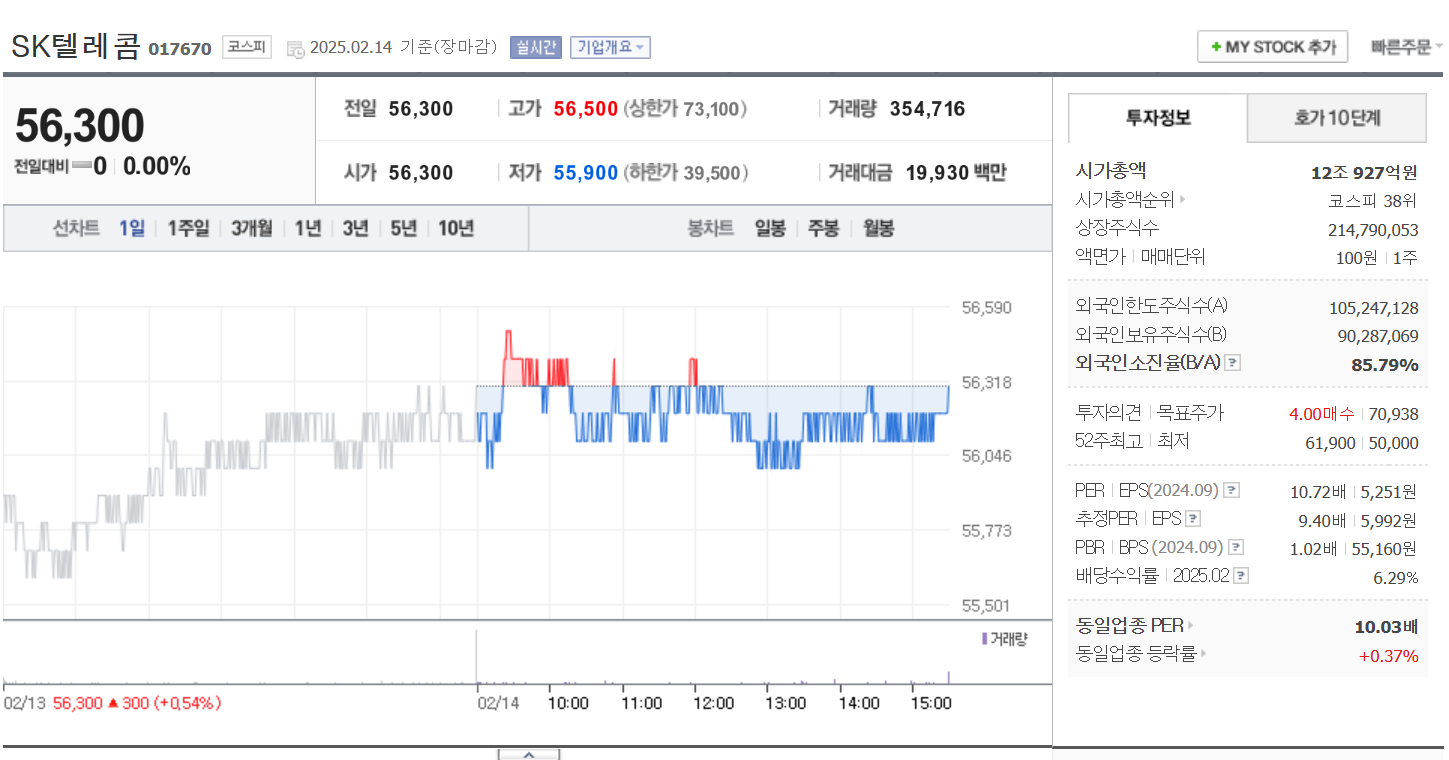This screenshot has width=1449, height=760.
Task: Click the calendar icon before the 2025.02.14 date
Action: coord(294,47)
